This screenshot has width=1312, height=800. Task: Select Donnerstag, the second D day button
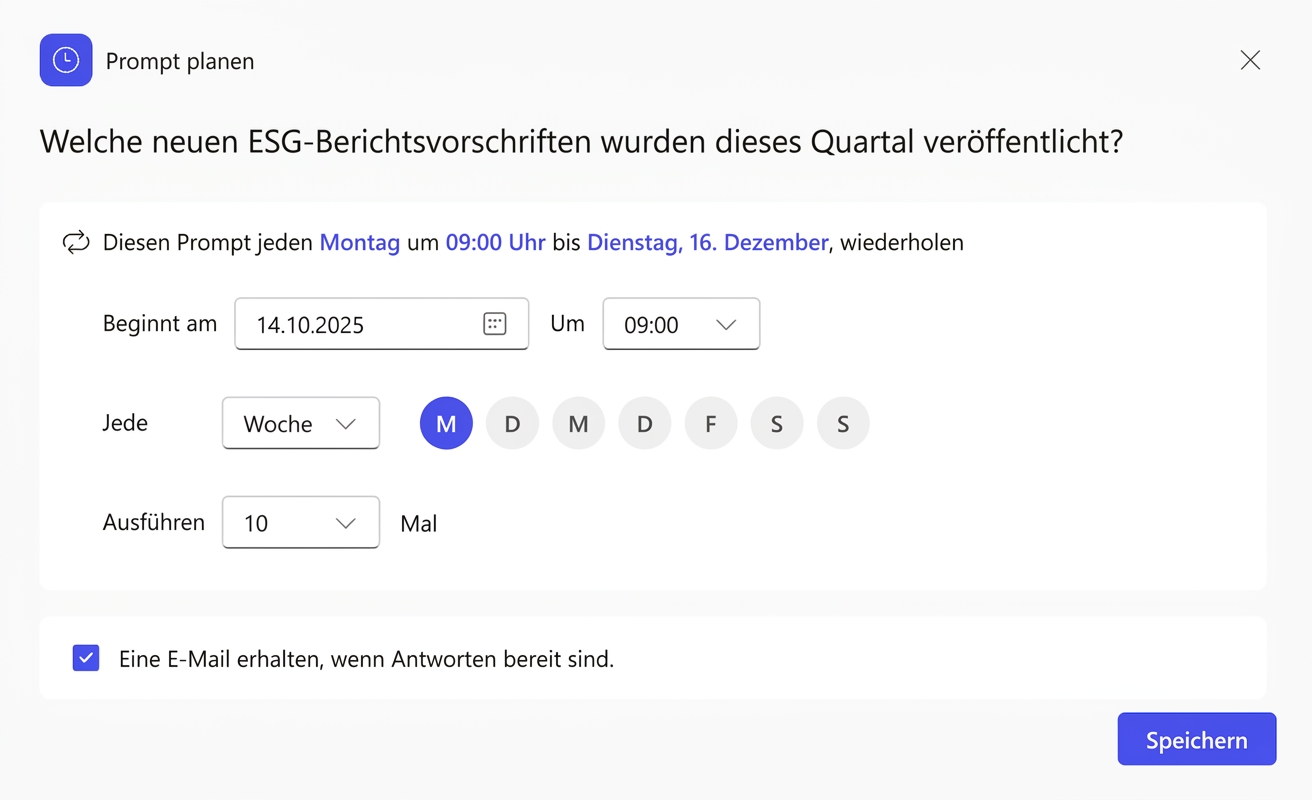pyautogui.click(x=645, y=423)
